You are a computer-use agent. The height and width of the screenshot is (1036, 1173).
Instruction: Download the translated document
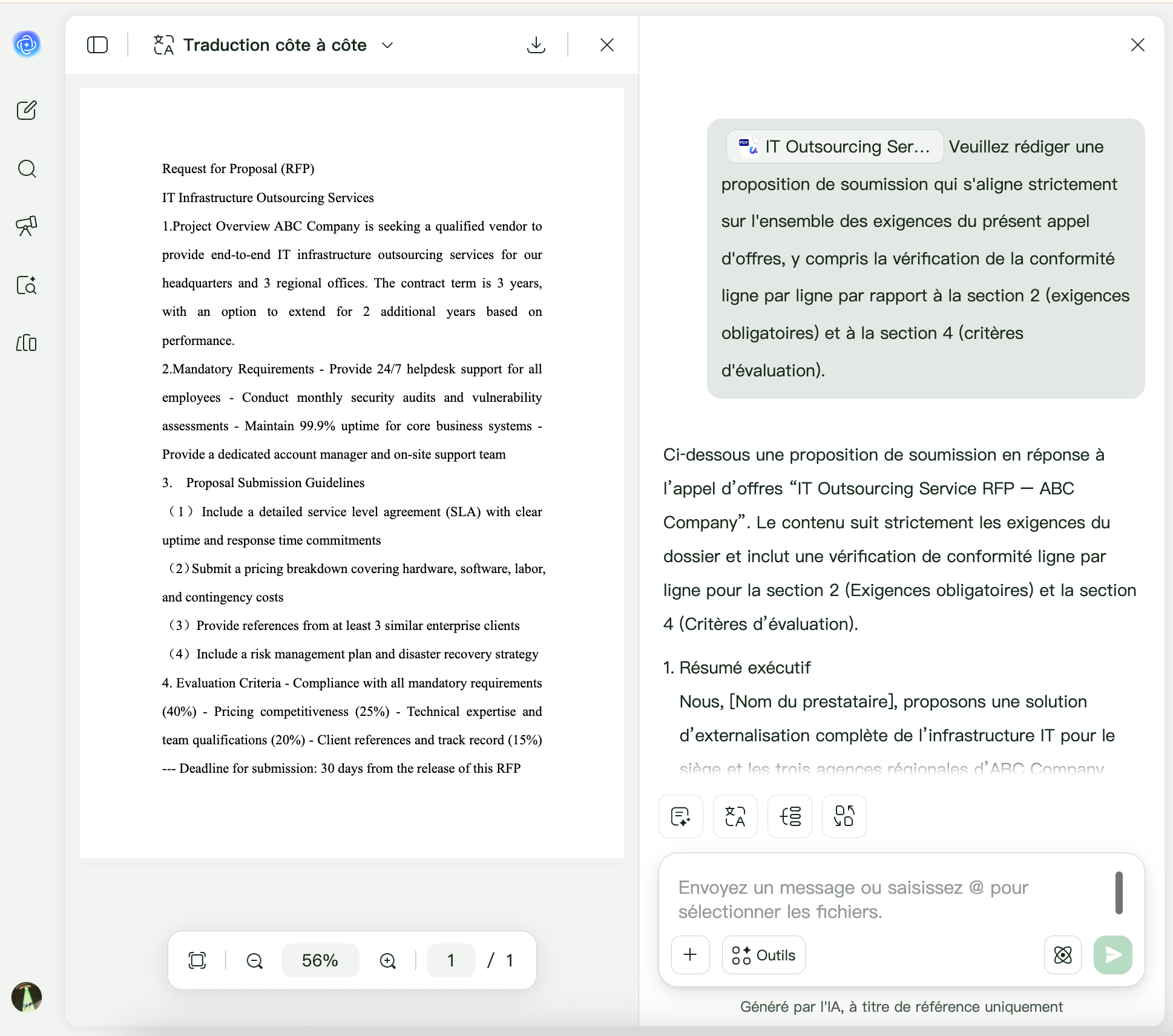pyautogui.click(x=536, y=45)
